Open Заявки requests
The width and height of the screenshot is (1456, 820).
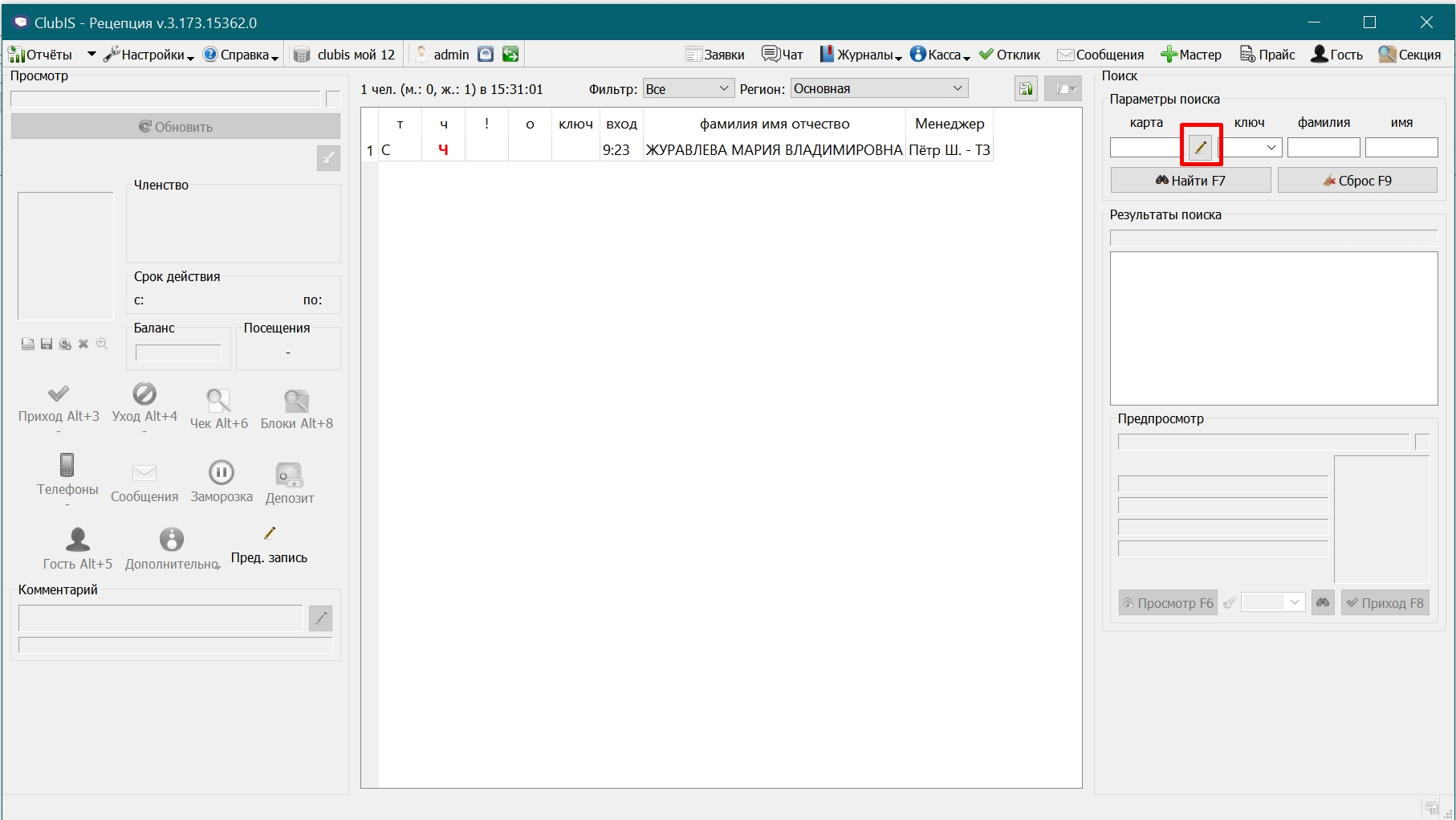[715, 55]
